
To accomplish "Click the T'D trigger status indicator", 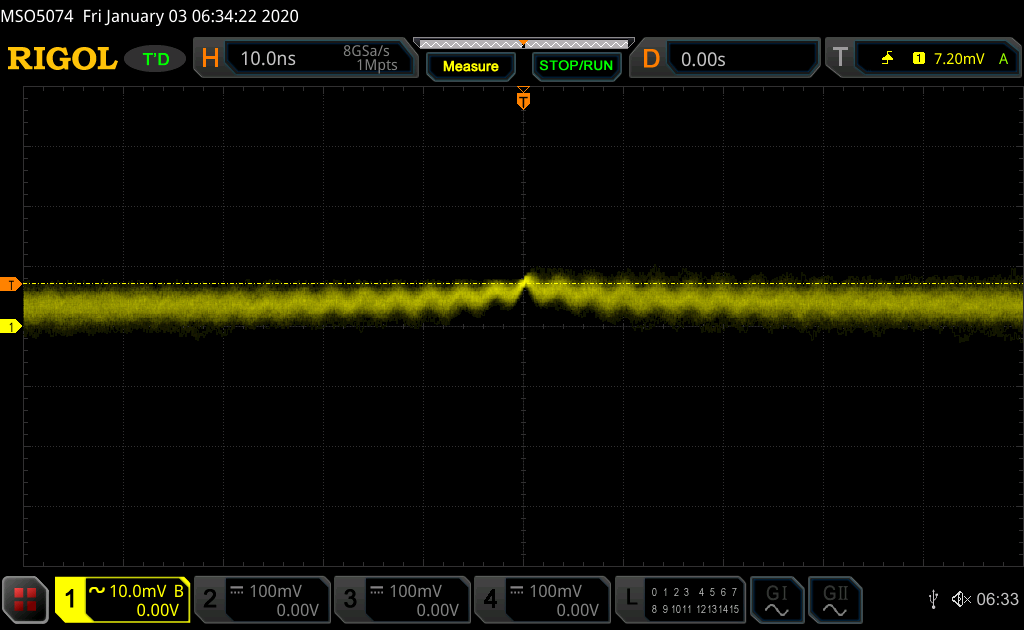I will coord(155,59).
